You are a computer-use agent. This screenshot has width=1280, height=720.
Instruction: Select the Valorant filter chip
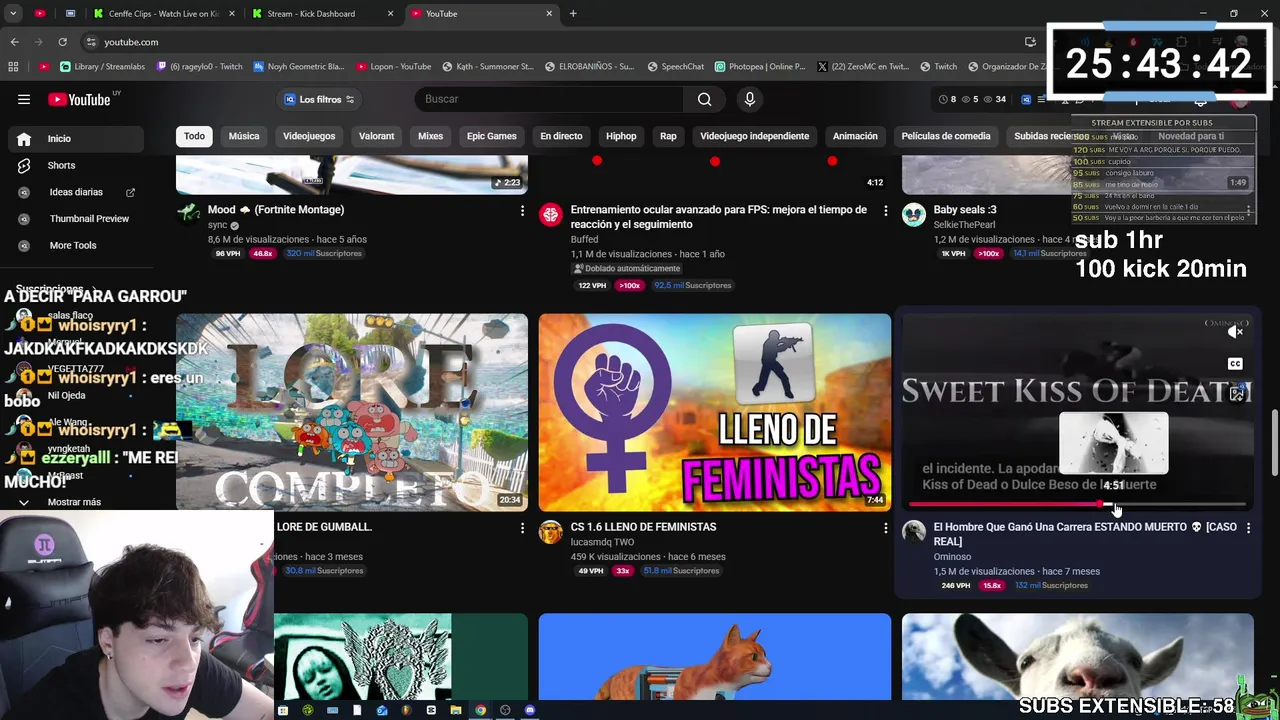pos(377,136)
